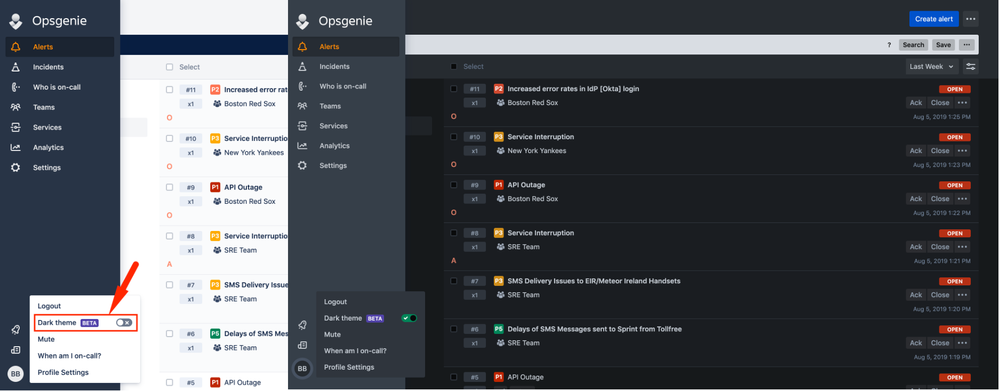The height and width of the screenshot is (391, 999).
Task: Acknowledge dark alert #11 with Ack button
Action: (x=916, y=103)
